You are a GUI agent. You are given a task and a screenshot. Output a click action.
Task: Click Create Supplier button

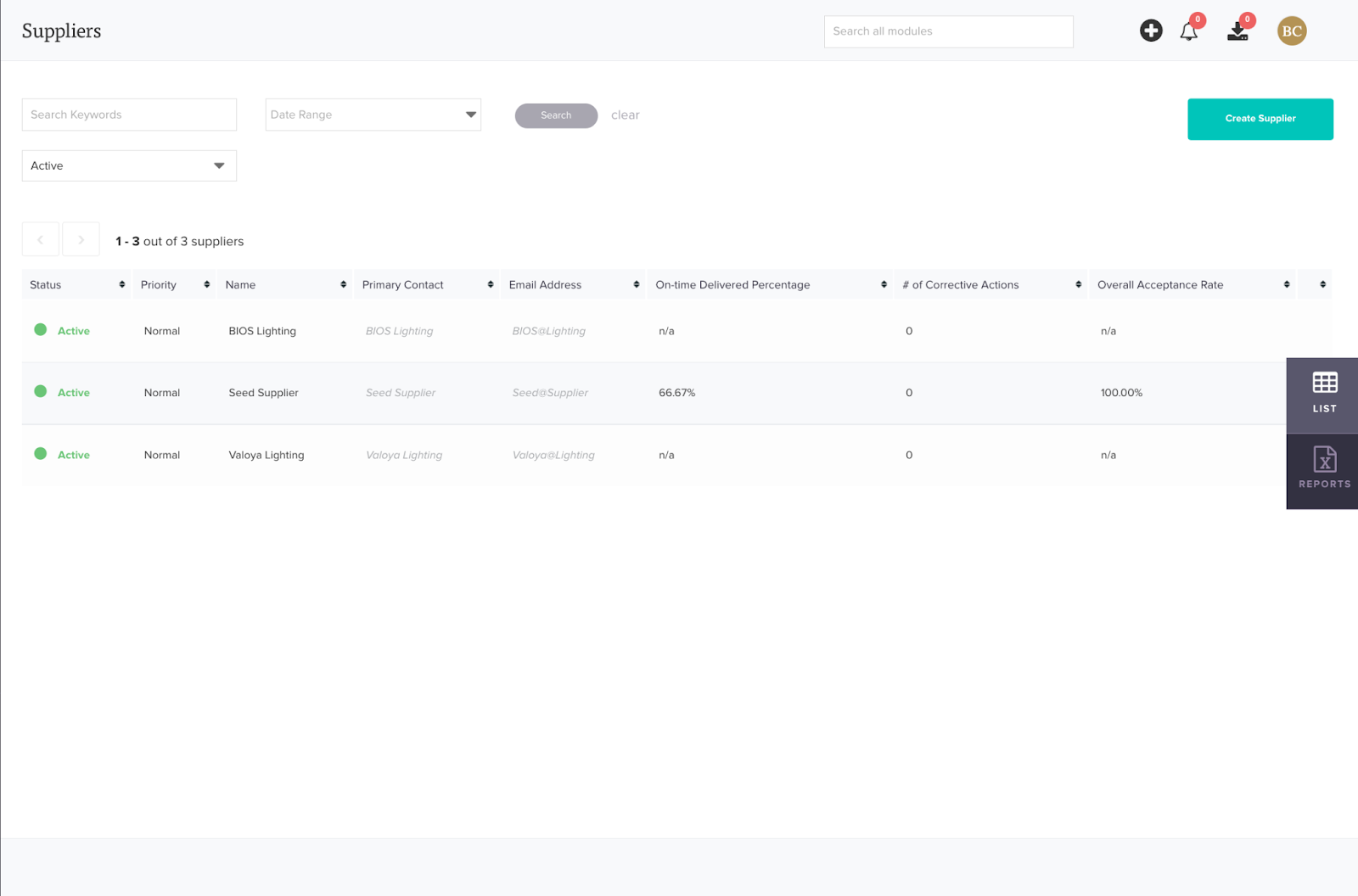tap(1260, 119)
